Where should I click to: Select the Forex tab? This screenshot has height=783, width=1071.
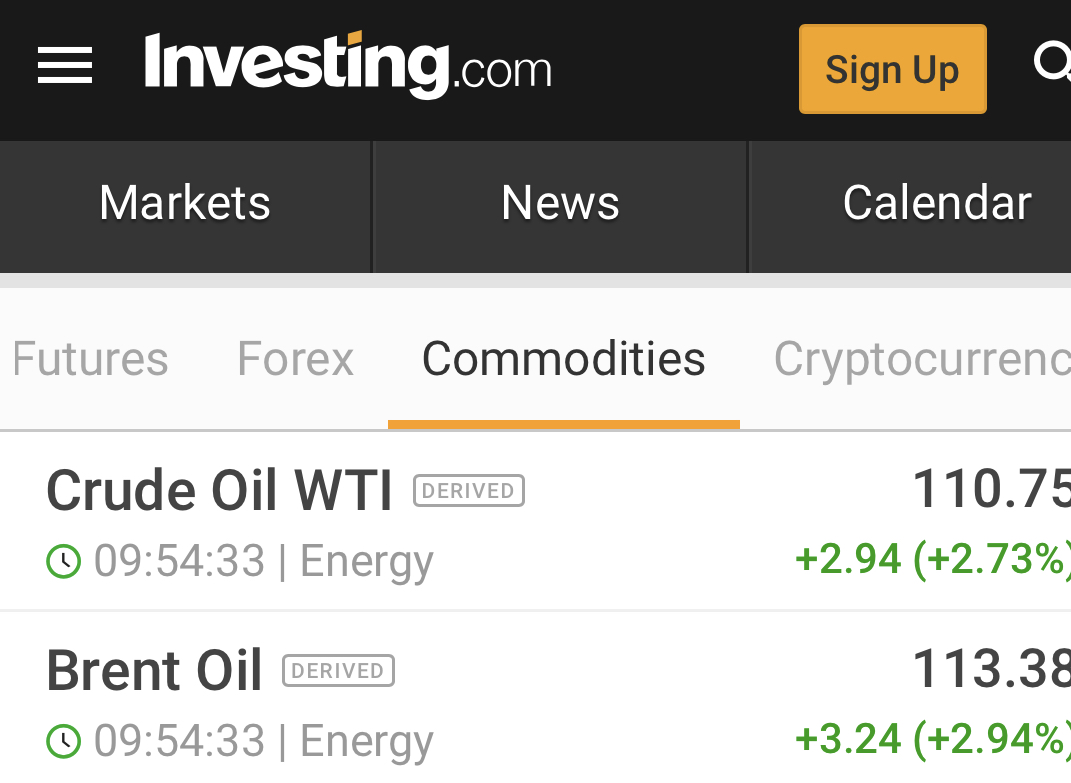(295, 359)
